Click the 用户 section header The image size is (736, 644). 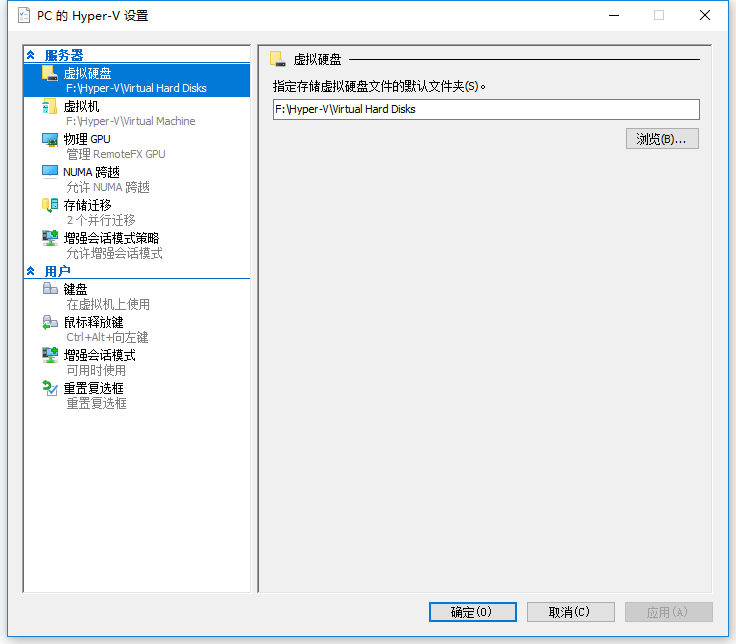pos(57,271)
